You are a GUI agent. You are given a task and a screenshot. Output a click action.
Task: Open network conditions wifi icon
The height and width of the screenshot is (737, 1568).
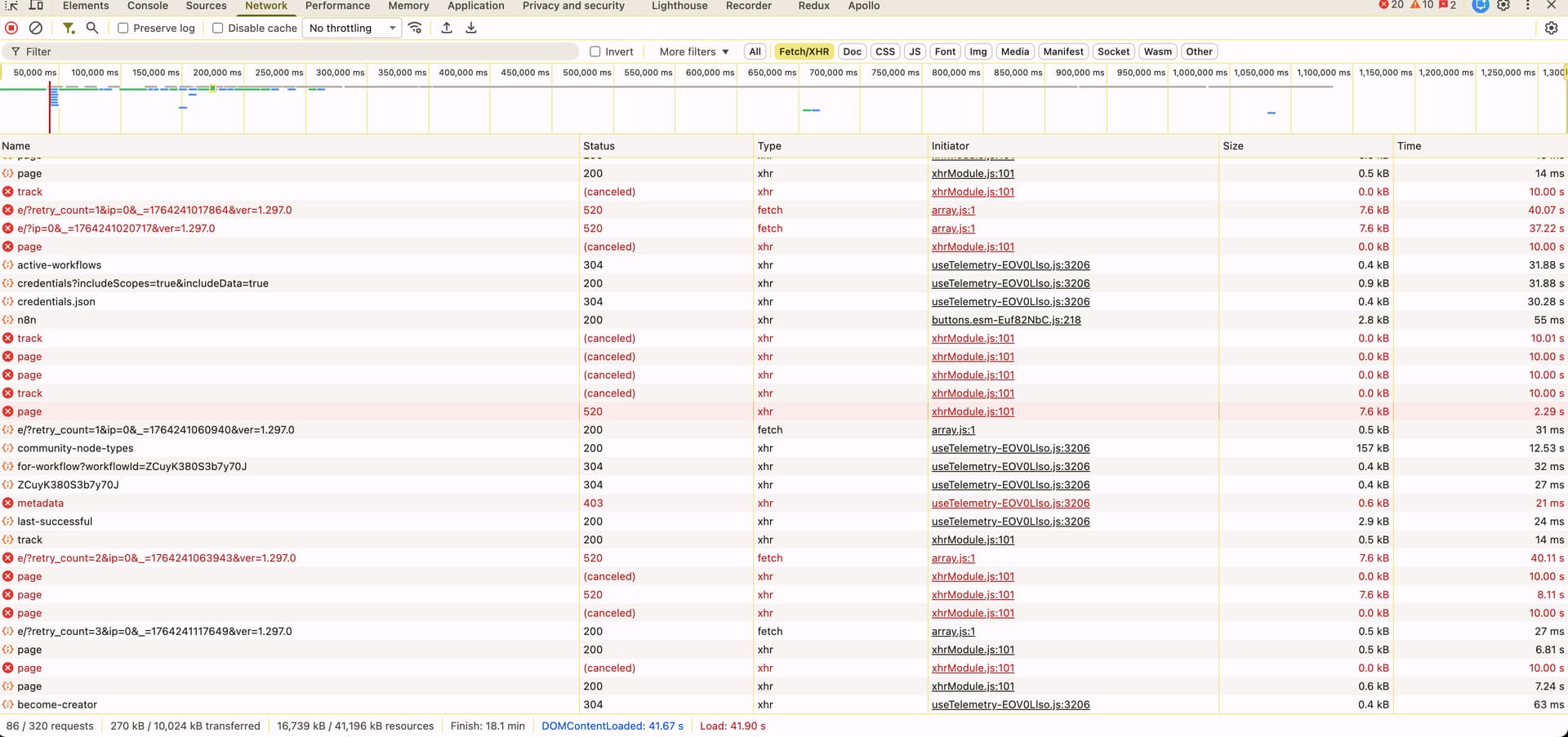click(415, 28)
